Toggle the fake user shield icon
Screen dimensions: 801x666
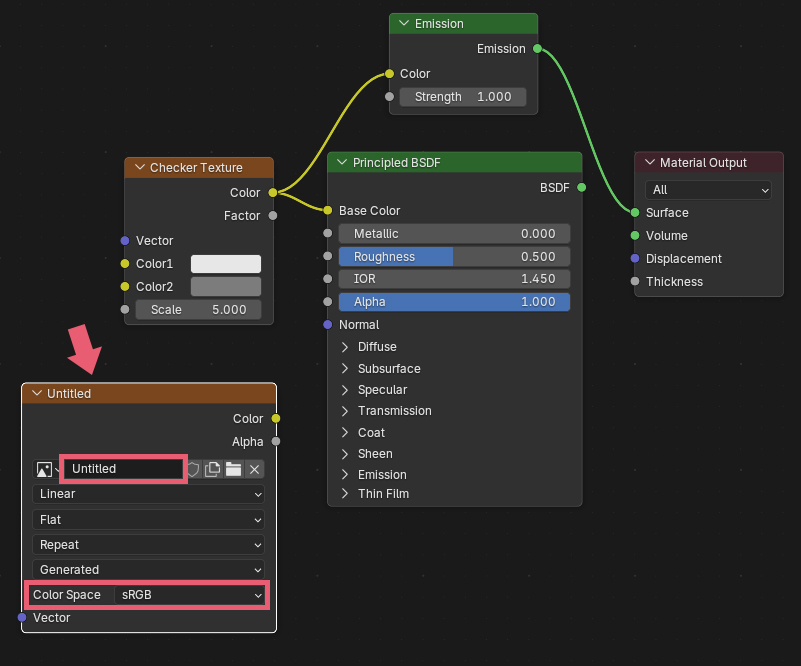[x=194, y=469]
